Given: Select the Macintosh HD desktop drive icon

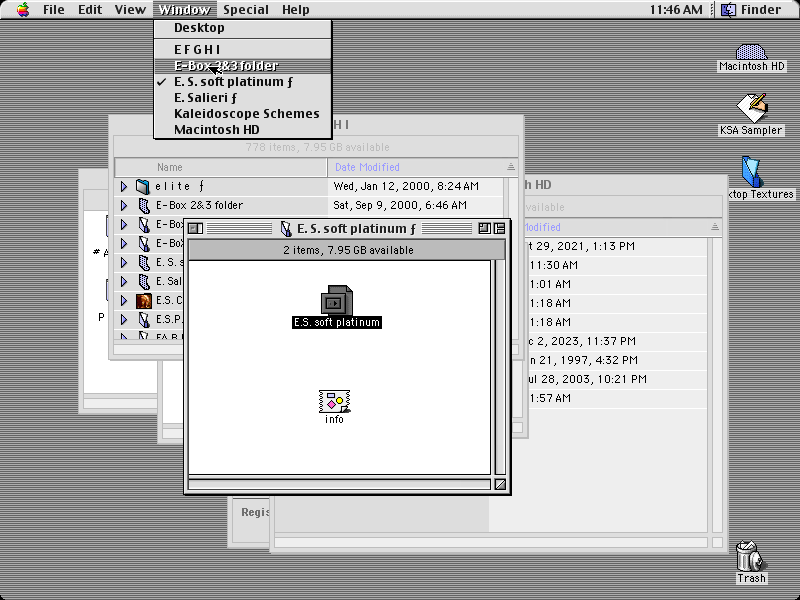Looking at the screenshot, I should pos(751,52).
